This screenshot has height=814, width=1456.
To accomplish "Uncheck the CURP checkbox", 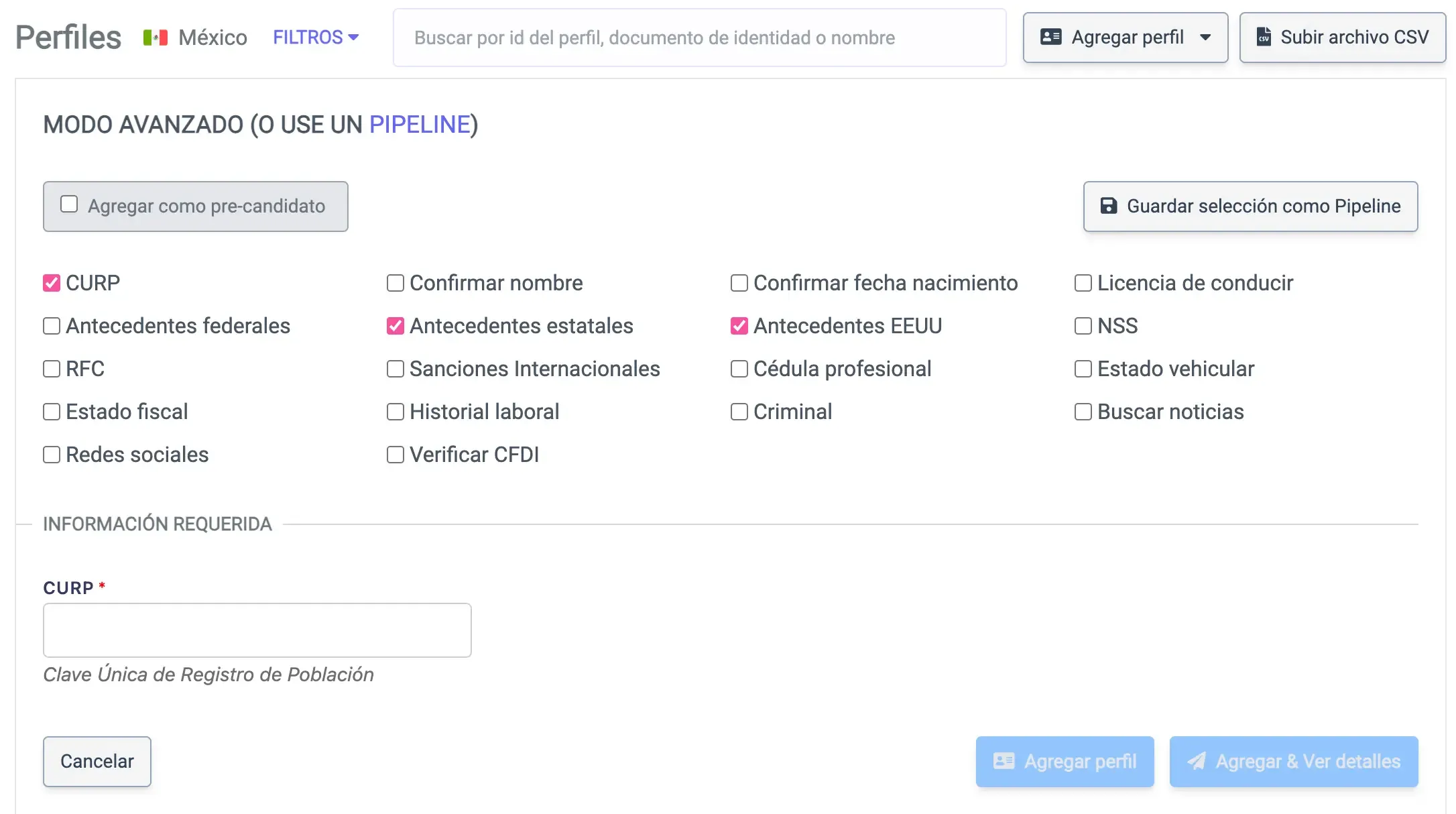I will pyautogui.click(x=51, y=283).
